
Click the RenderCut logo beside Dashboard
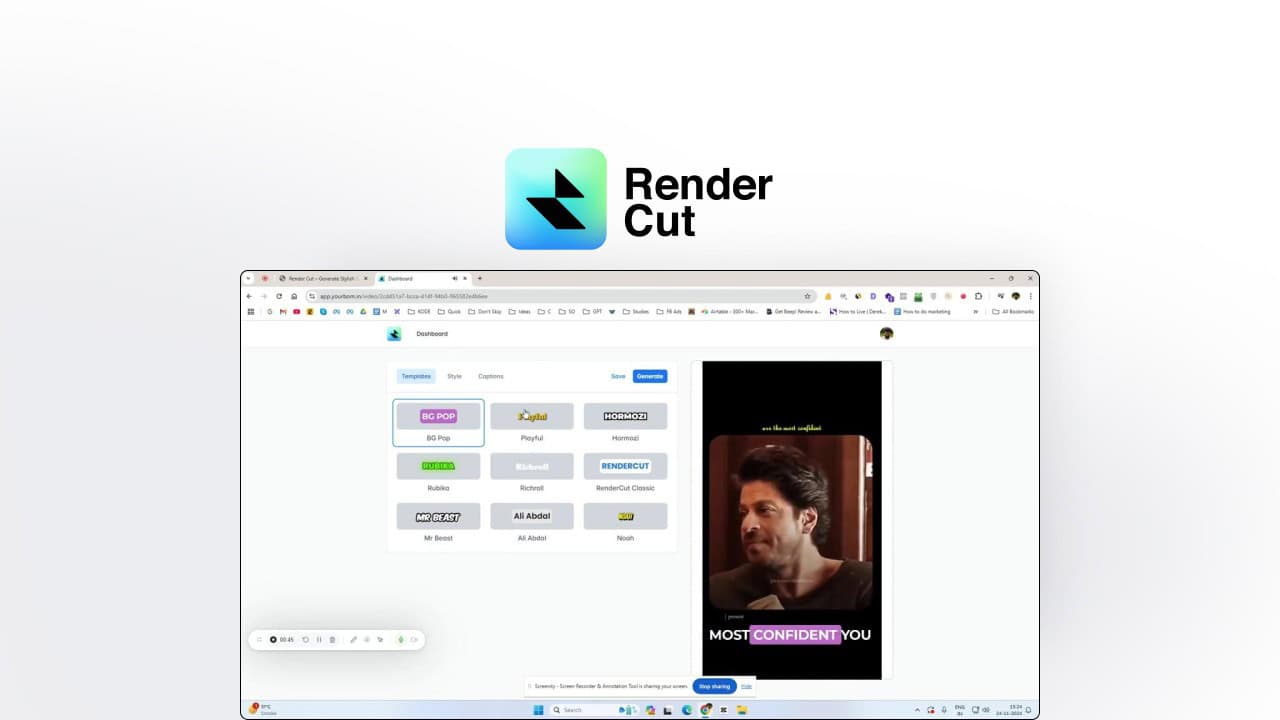pos(393,333)
